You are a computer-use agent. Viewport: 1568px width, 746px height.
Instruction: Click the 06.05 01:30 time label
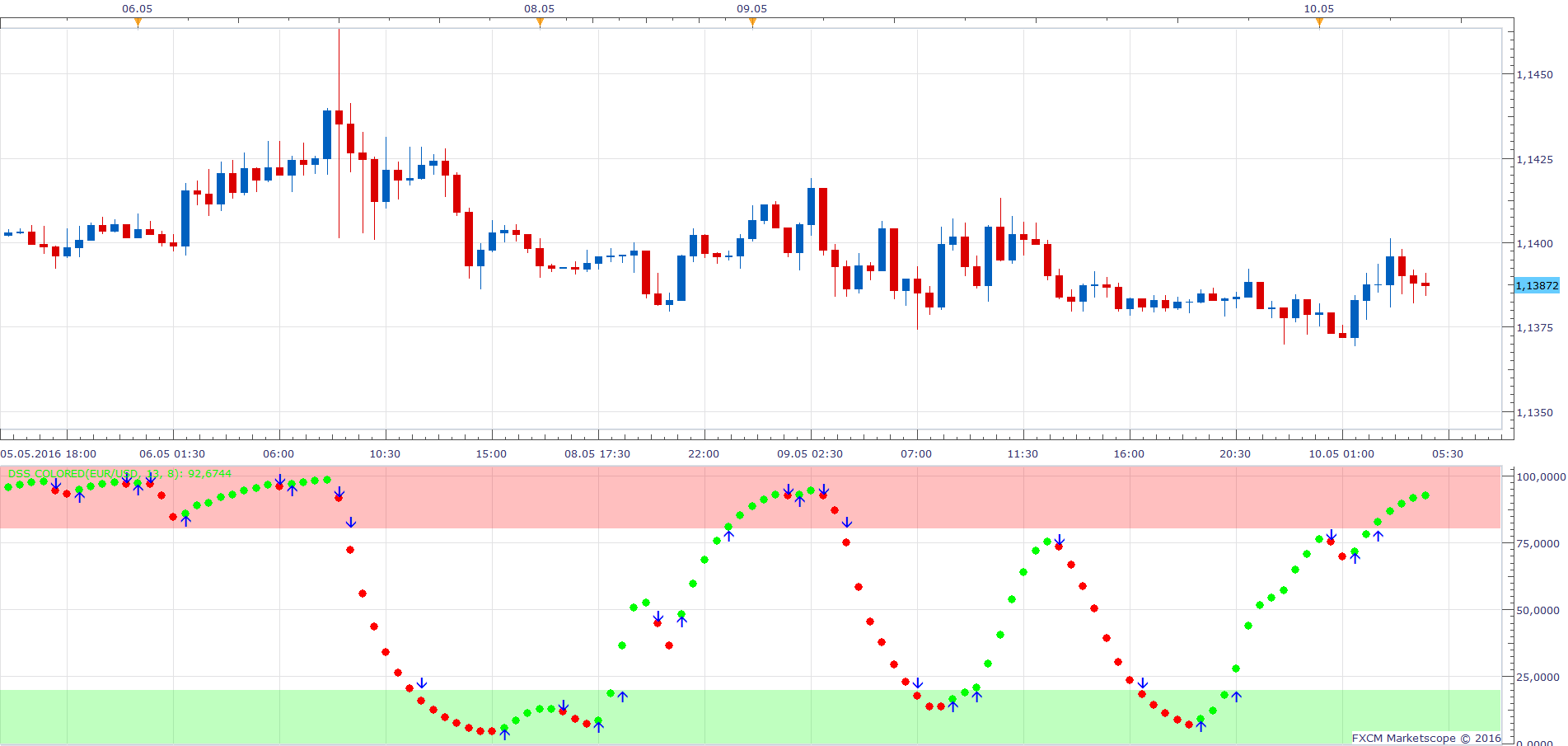pyautogui.click(x=172, y=454)
